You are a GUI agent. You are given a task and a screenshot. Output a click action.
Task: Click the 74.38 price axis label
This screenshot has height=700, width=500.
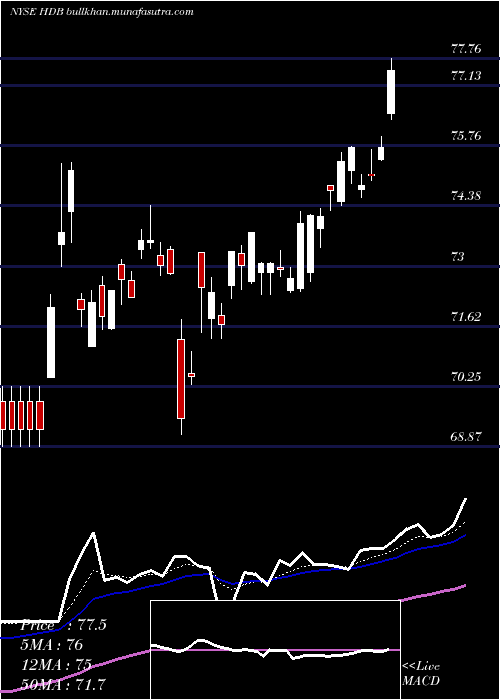point(466,196)
